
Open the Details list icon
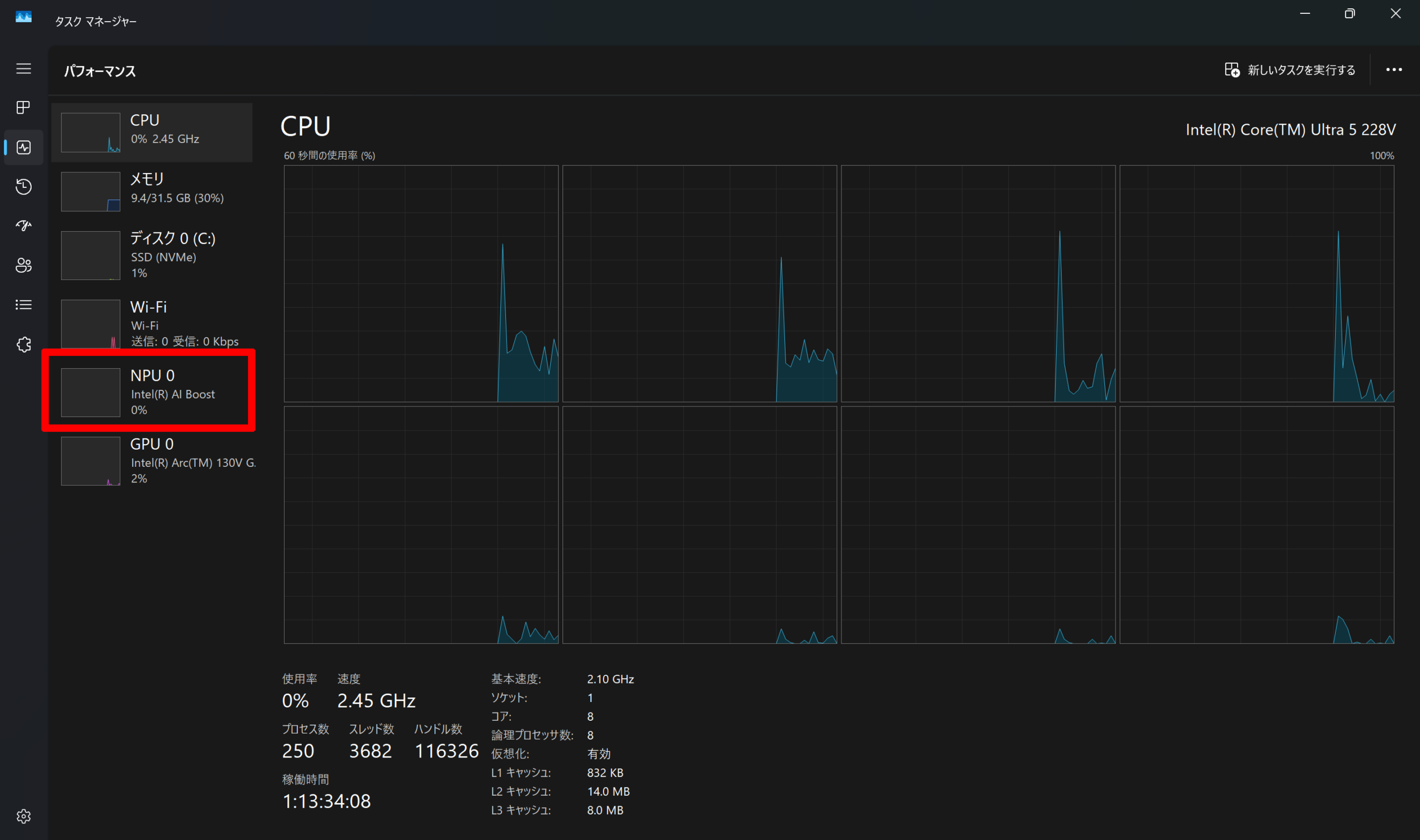pyautogui.click(x=23, y=304)
